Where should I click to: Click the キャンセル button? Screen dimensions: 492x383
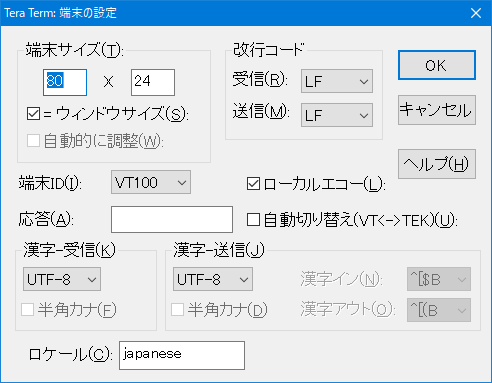437,110
